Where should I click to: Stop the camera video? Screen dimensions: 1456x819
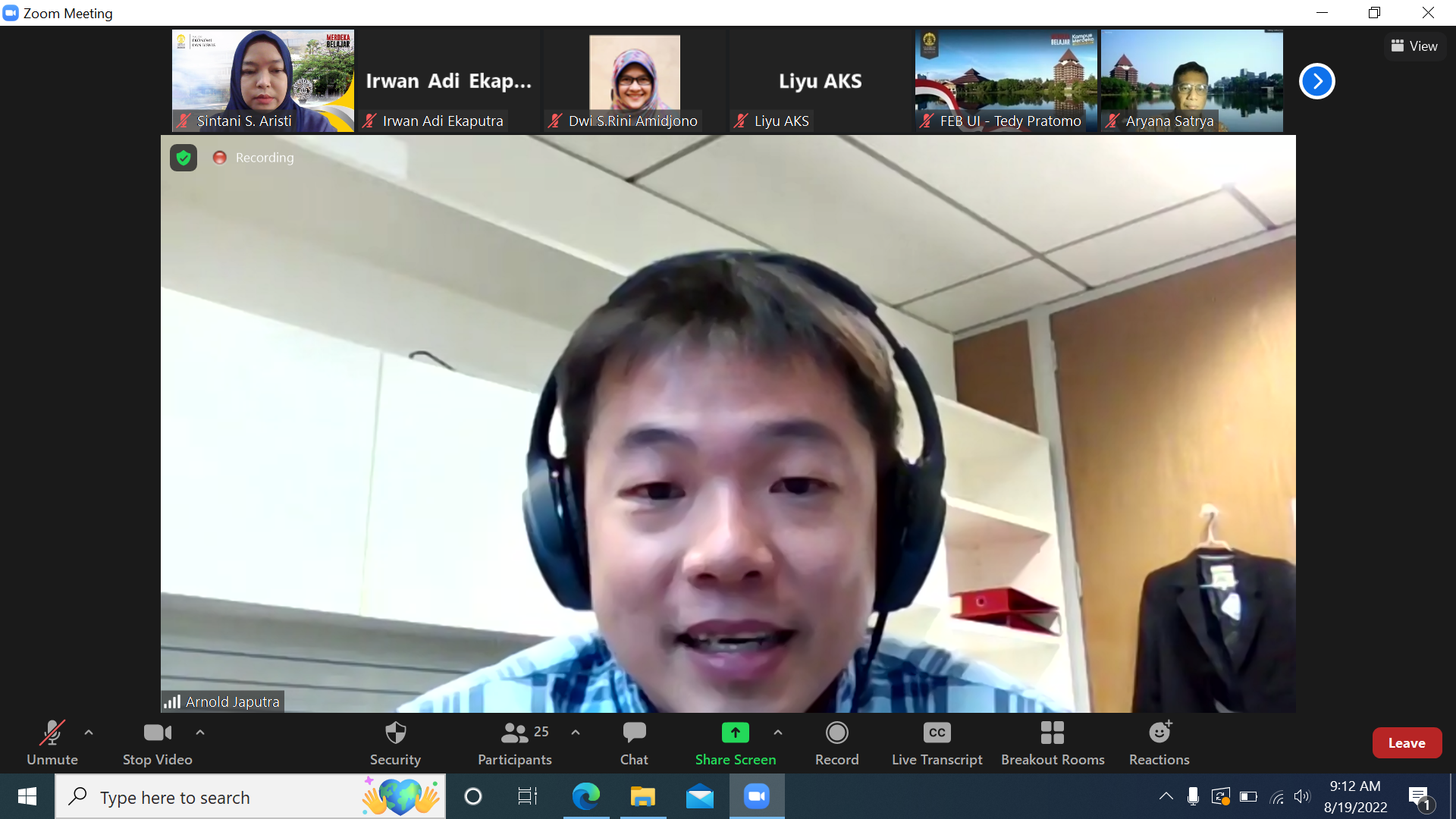click(157, 742)
